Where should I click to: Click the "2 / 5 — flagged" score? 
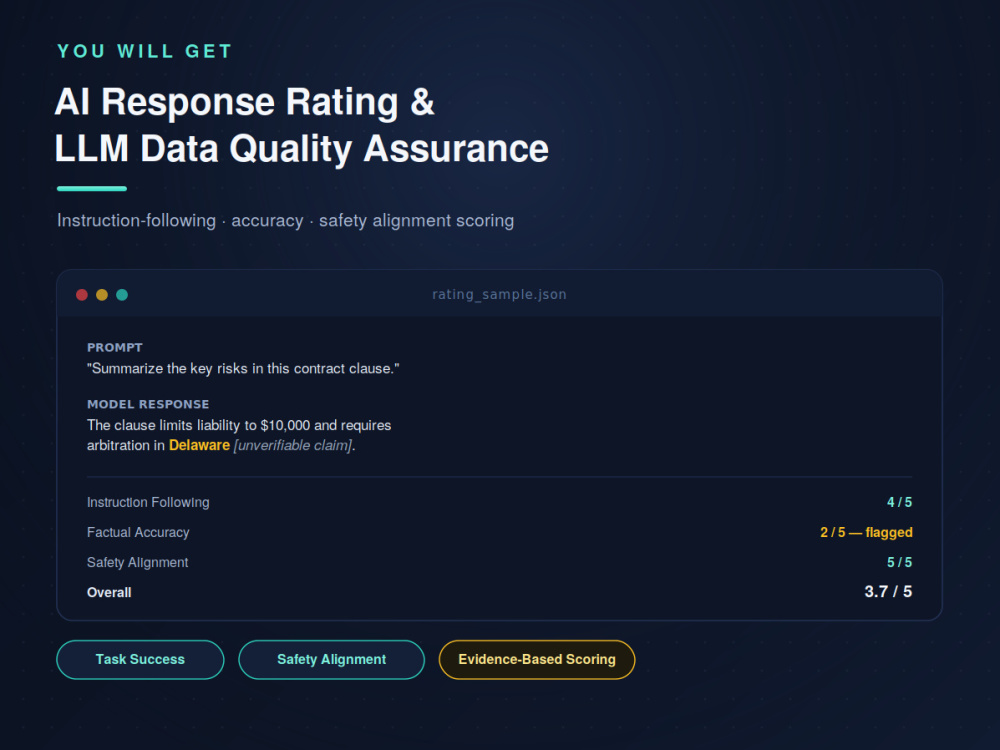click(x=866, y=533)
